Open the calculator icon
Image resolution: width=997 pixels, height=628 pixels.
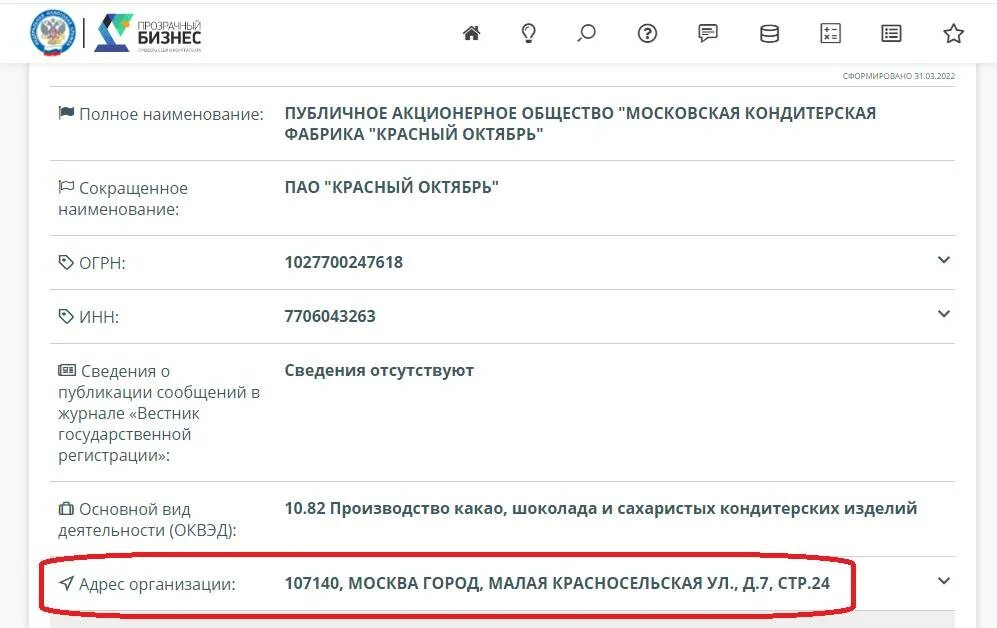[830, 33]
